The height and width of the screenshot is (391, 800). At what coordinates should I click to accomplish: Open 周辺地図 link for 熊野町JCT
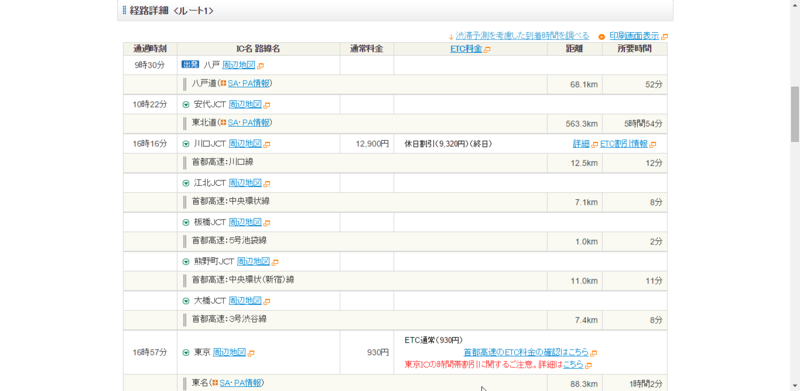pos(253,261)
